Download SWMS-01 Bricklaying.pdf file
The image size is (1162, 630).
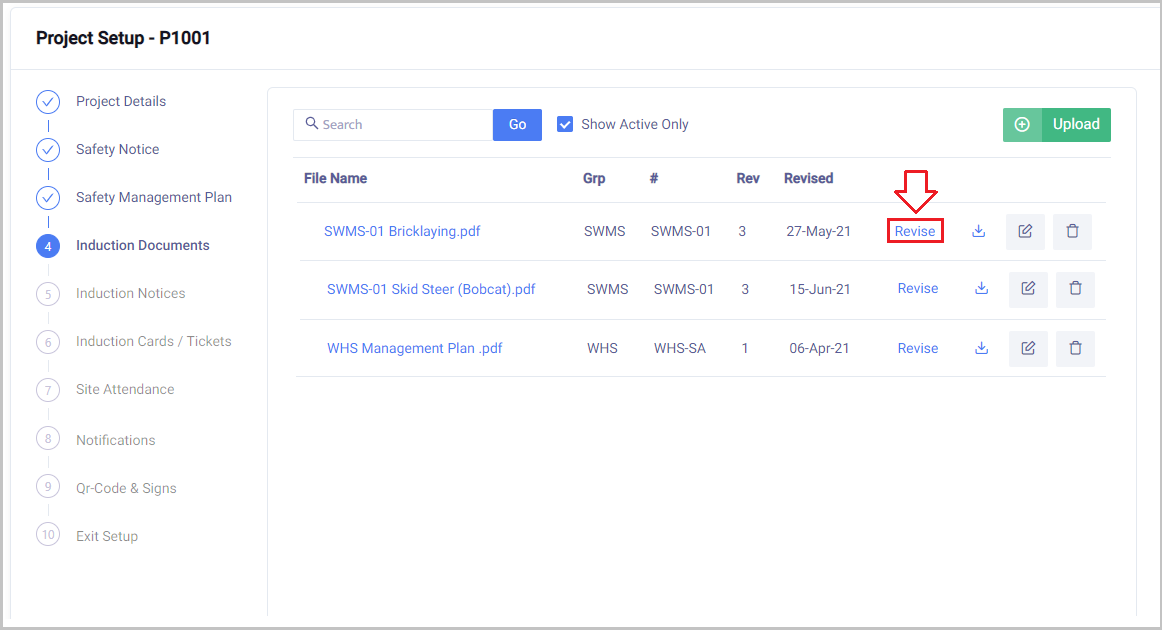tap(978, 232)
